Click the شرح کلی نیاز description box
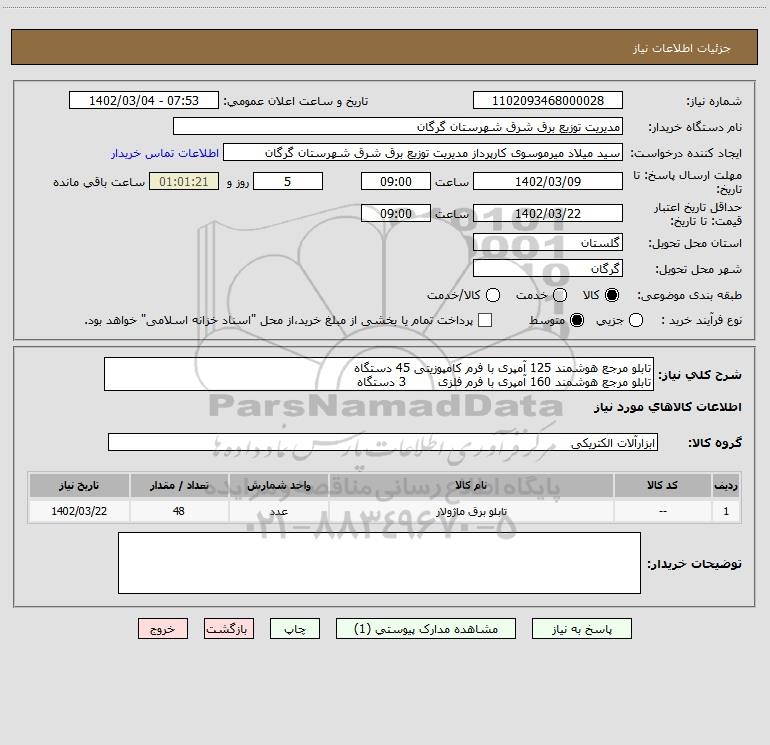This screenshot has width=770, height=745. pyautogui.click(x=379, y=374)
